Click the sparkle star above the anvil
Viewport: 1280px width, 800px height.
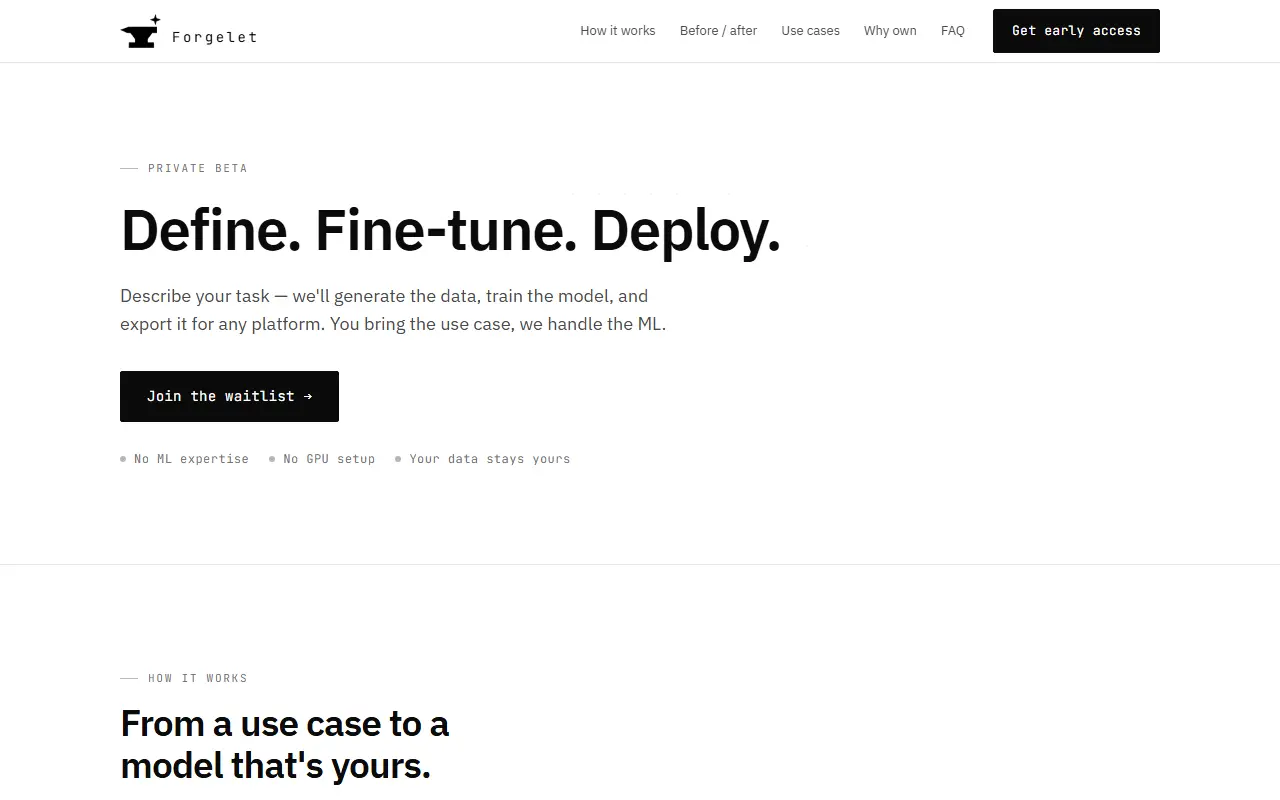[155, 19]
